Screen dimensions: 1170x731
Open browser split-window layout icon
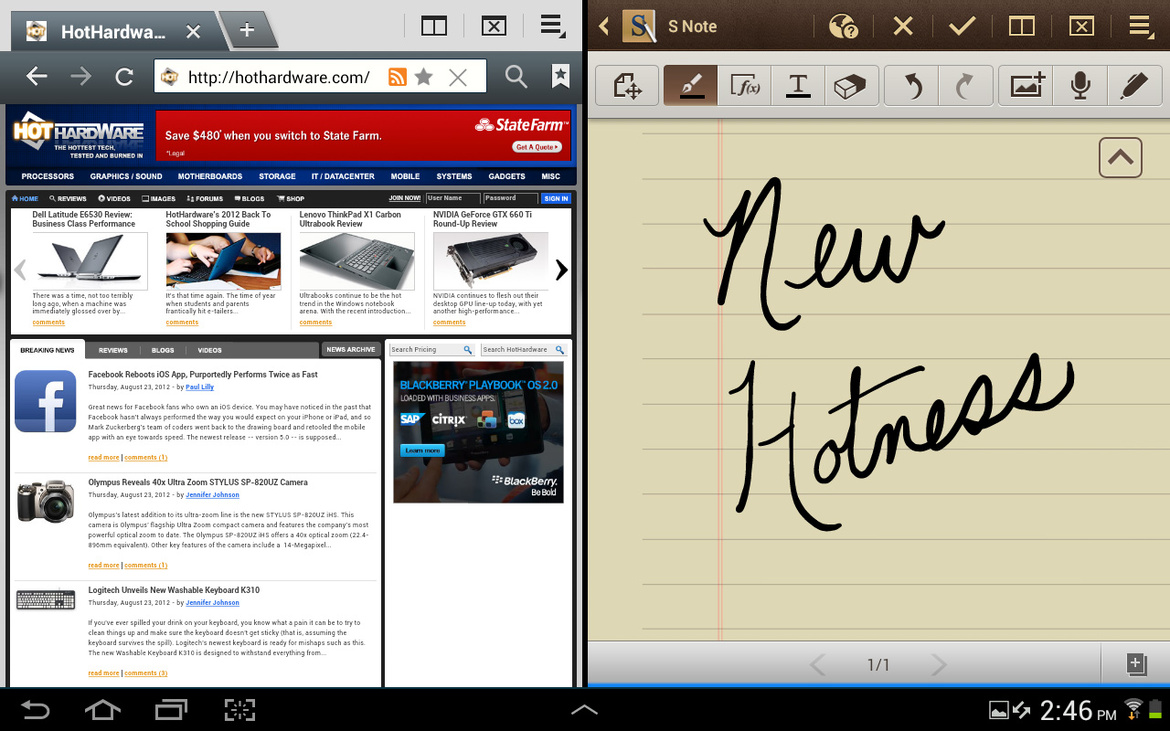point(434,27)
